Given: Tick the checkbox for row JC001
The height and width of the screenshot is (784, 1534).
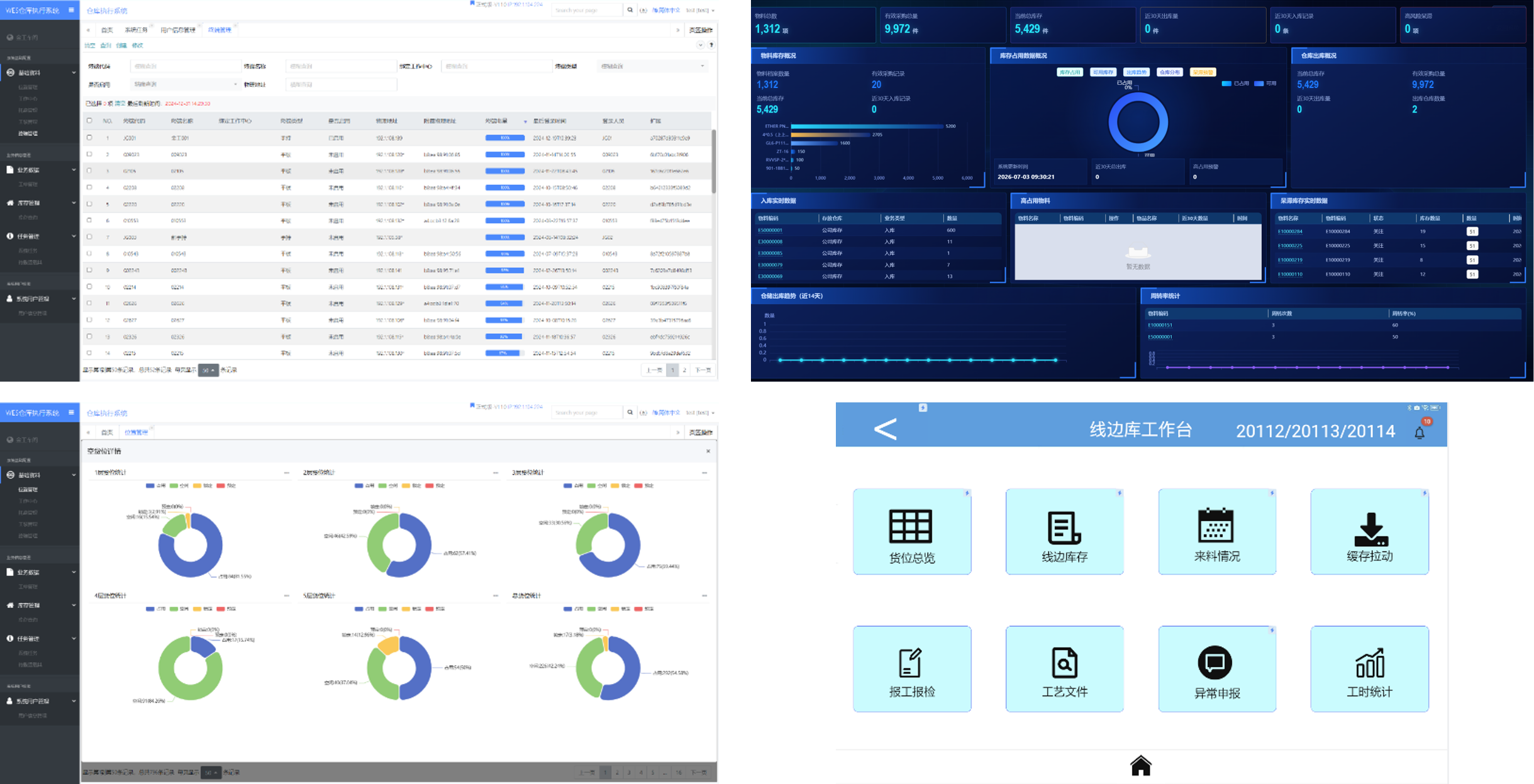Looking at the screenshot, I should [x=89, y=137].
